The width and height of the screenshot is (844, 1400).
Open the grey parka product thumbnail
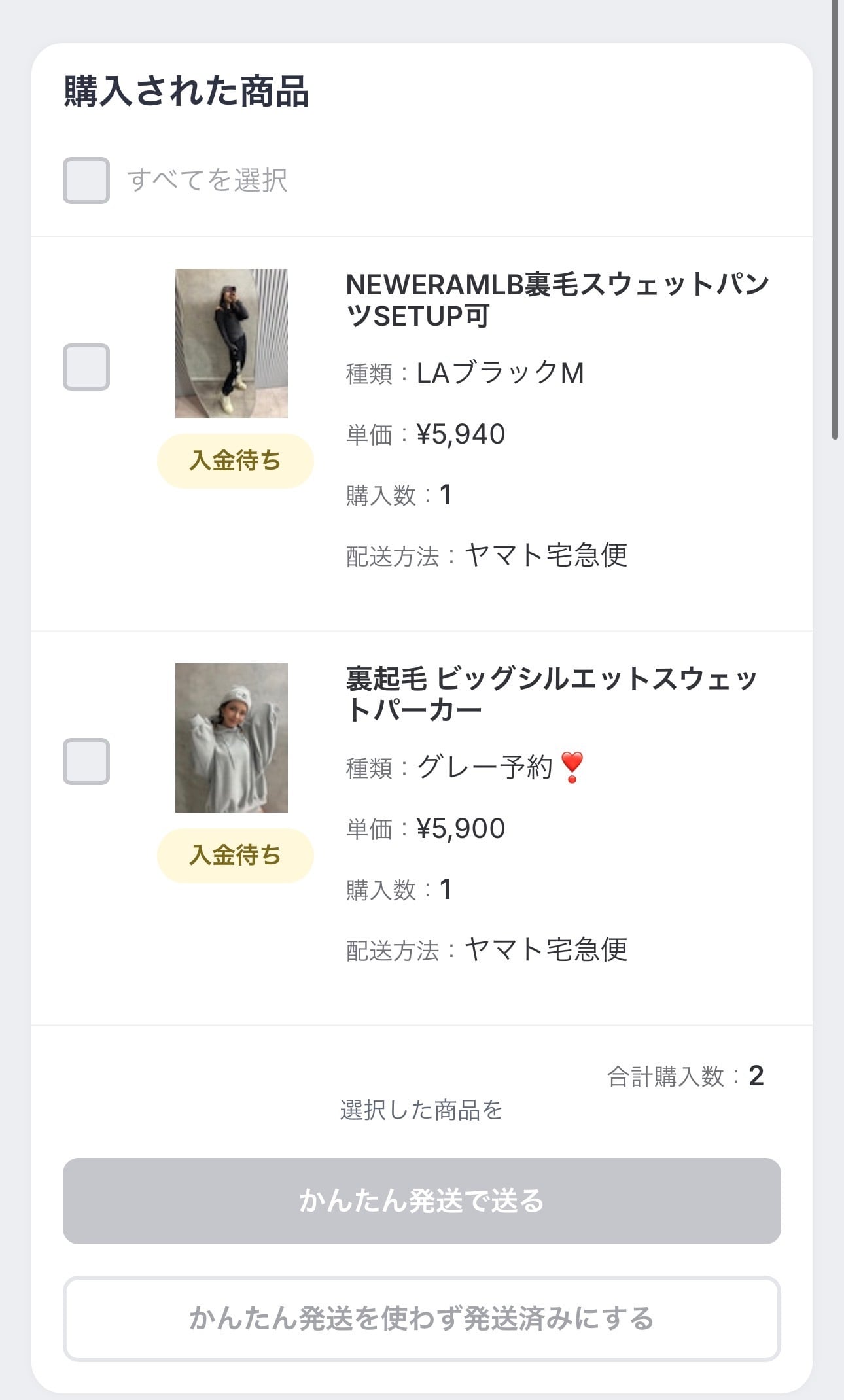click(x=232, y=738)
